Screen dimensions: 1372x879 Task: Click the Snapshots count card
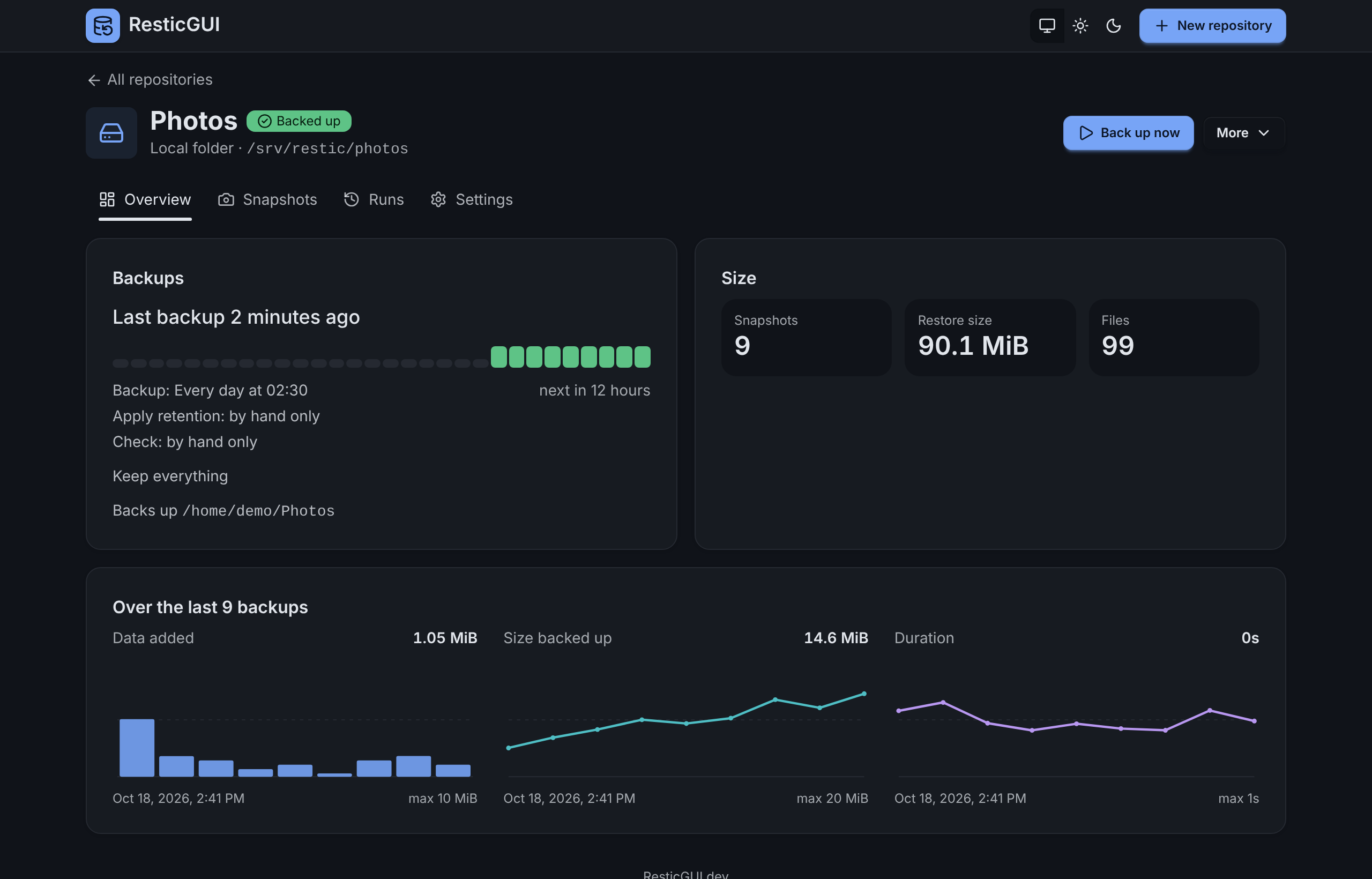tap(806, 337)
